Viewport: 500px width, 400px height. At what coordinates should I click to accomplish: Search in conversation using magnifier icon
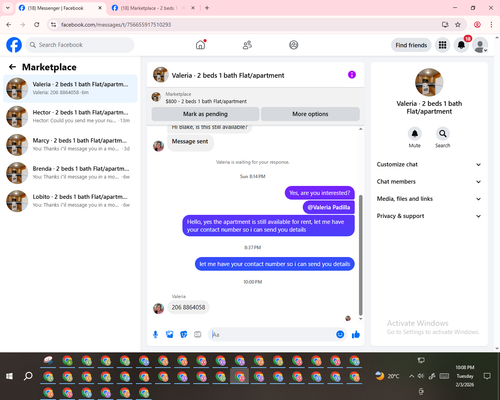[x=443, y=134]
